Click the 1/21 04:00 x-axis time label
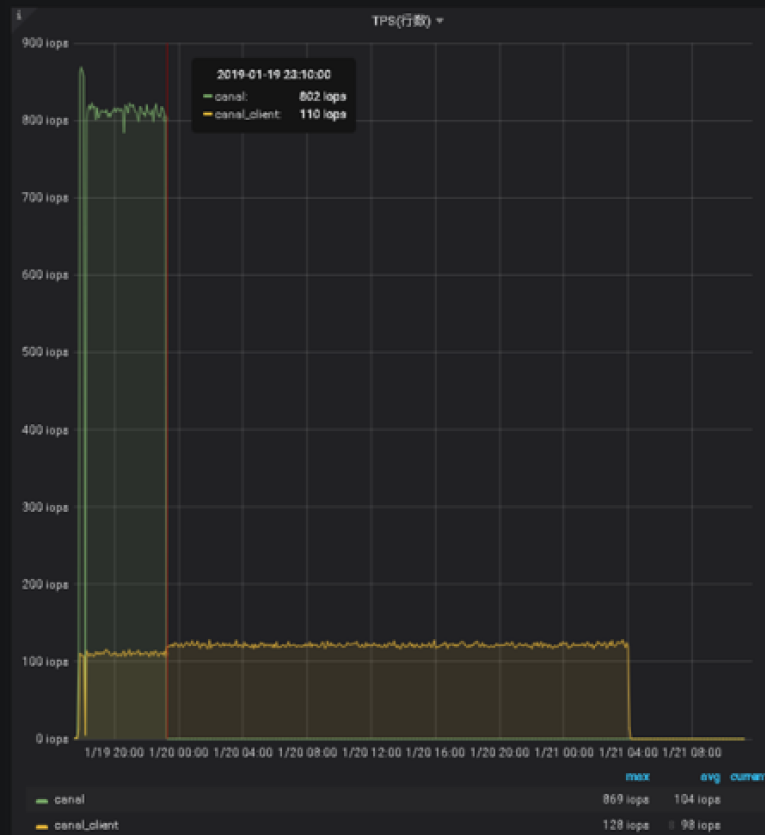765x835 pixels. (x=629, y=752)
